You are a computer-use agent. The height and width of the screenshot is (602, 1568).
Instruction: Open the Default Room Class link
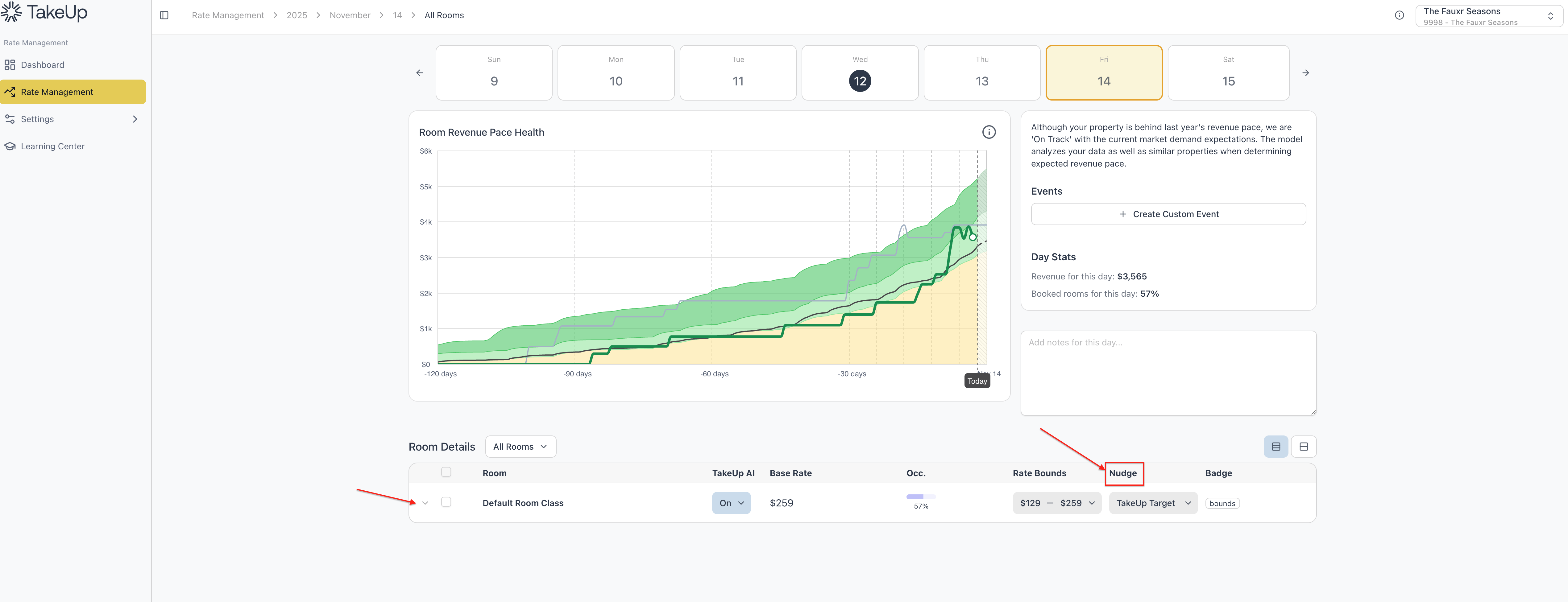[522, 503]
